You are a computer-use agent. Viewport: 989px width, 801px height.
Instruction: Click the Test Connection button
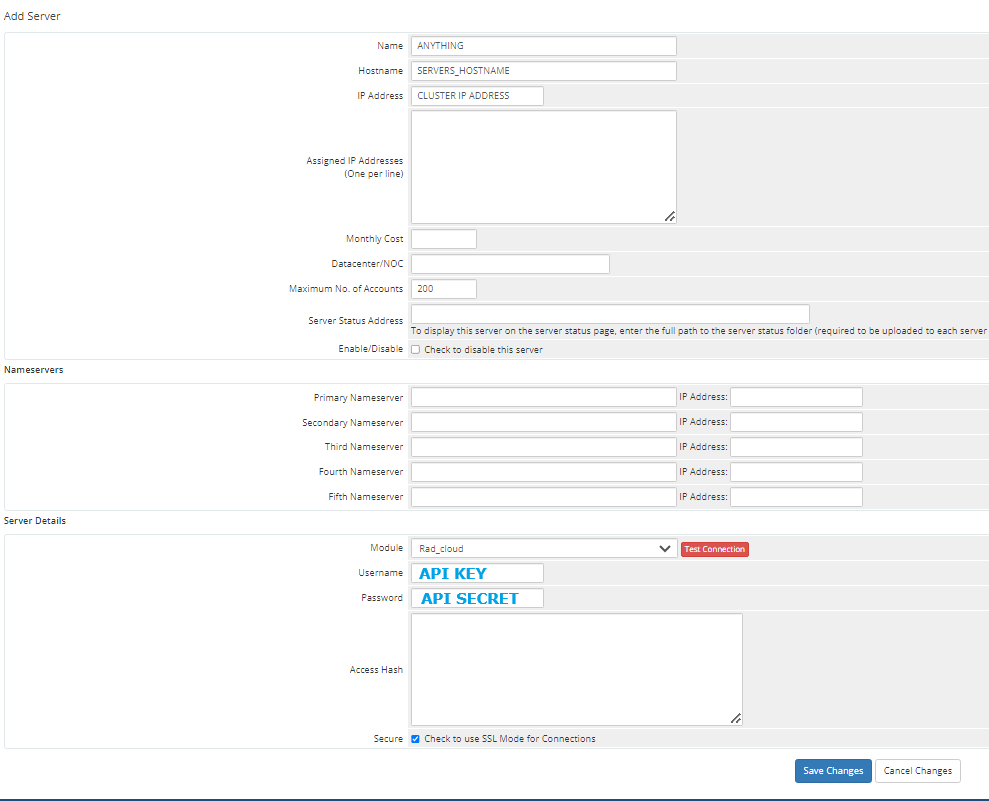715,549
